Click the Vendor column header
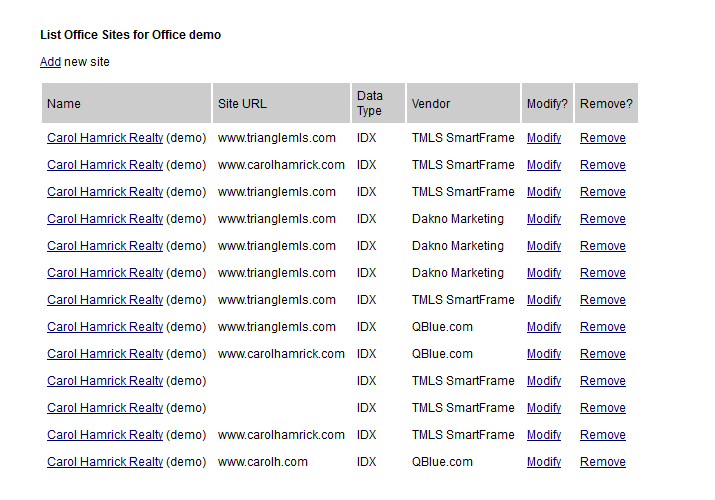The height and width of the screenshot is (500, 715). [x=431, y=104]
